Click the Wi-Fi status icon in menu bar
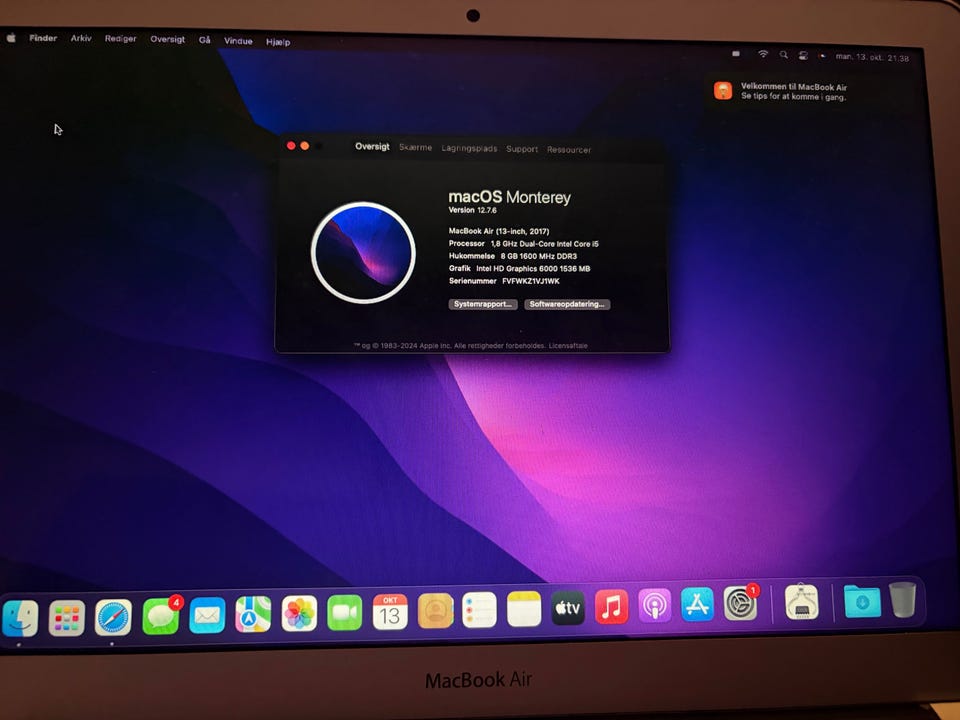The width and height of the screenshot is (960, 720). tap(763, 54)
